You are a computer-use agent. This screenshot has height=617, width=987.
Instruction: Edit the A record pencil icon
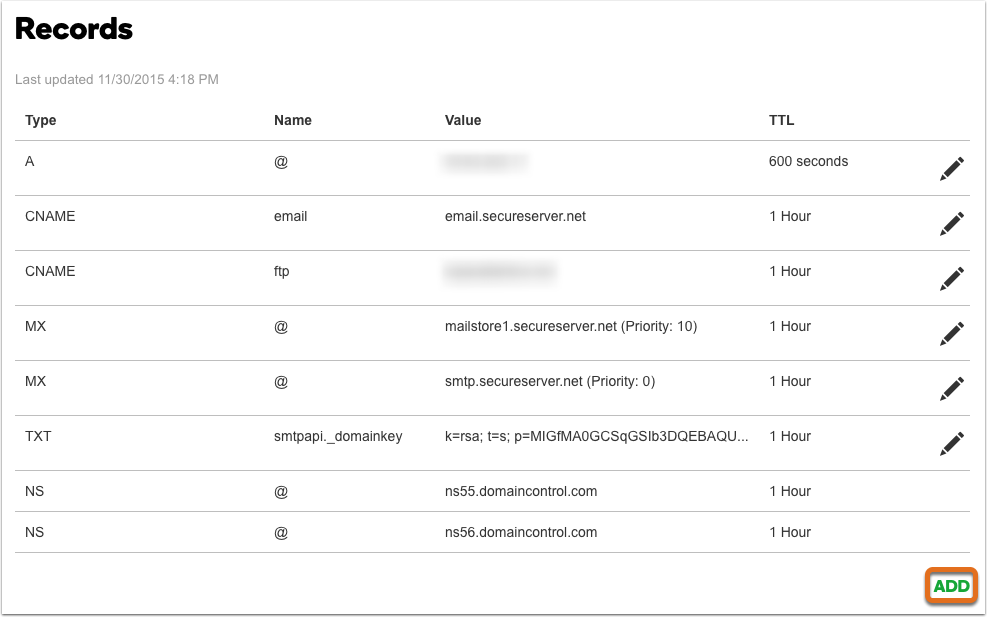pyautogui.click(x=952, y=169)
